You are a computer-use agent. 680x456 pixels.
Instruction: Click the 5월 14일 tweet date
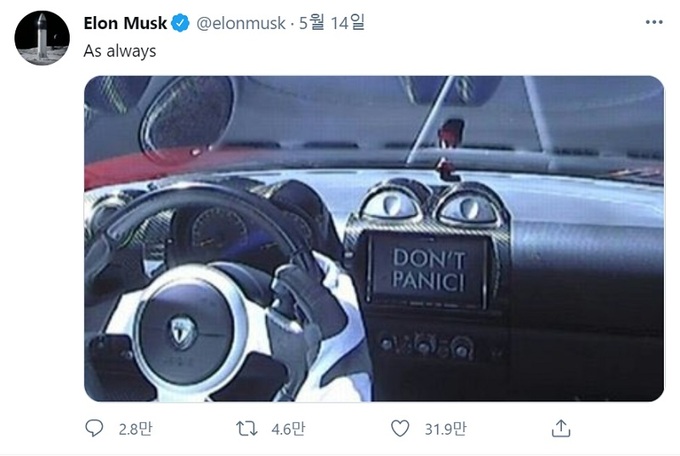tap(332, 23)
